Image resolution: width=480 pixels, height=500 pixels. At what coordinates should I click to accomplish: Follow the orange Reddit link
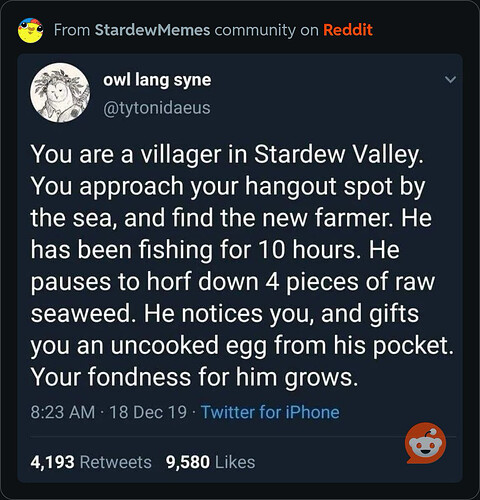coord(348,30)
